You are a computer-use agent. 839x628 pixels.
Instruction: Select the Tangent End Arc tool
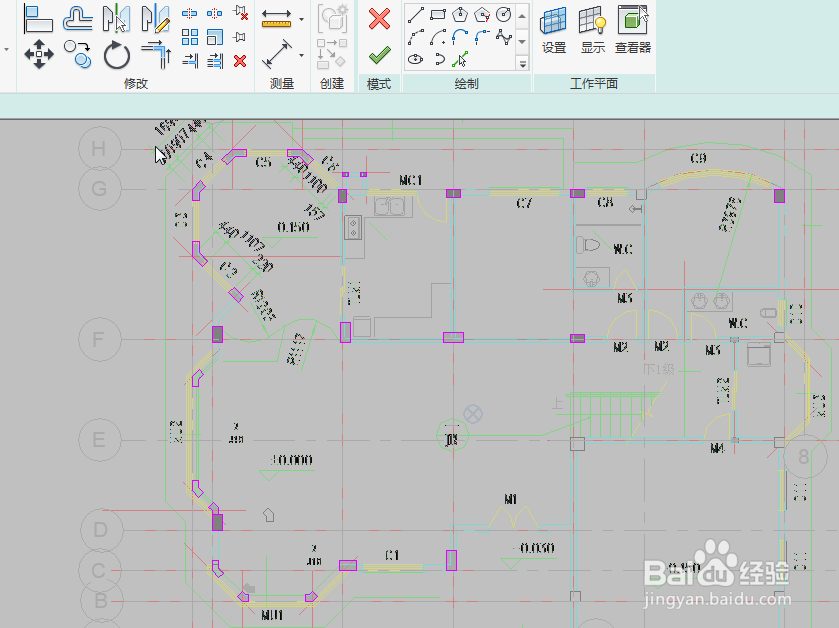point(460,37)
